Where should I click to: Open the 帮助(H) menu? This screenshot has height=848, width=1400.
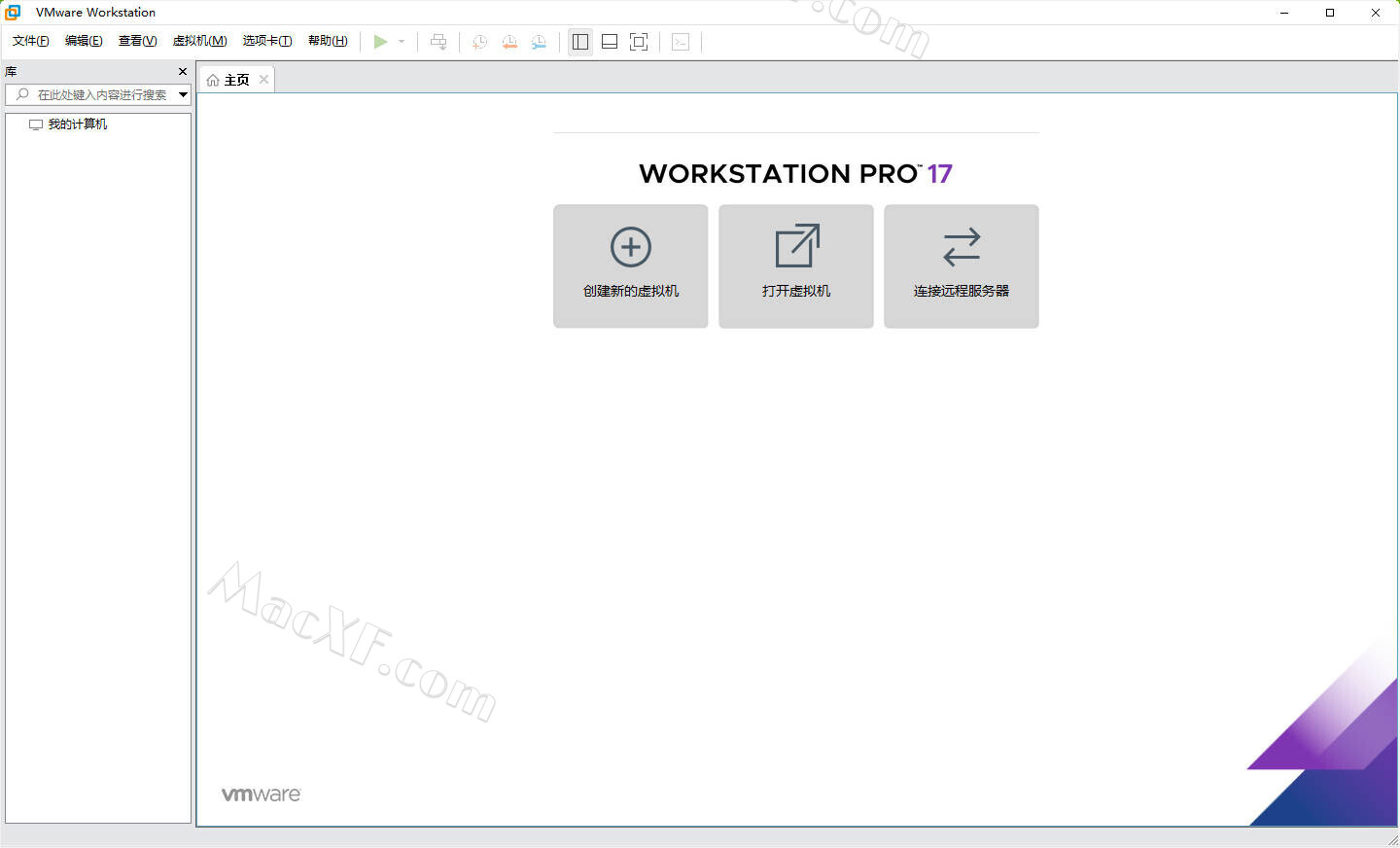(x=328, y=41)
